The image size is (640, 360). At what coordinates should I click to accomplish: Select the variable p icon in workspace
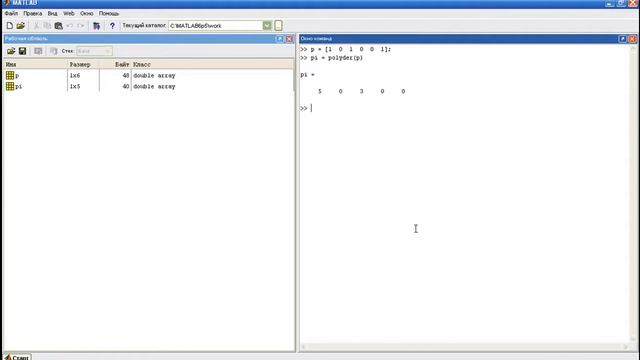(10, 75)
